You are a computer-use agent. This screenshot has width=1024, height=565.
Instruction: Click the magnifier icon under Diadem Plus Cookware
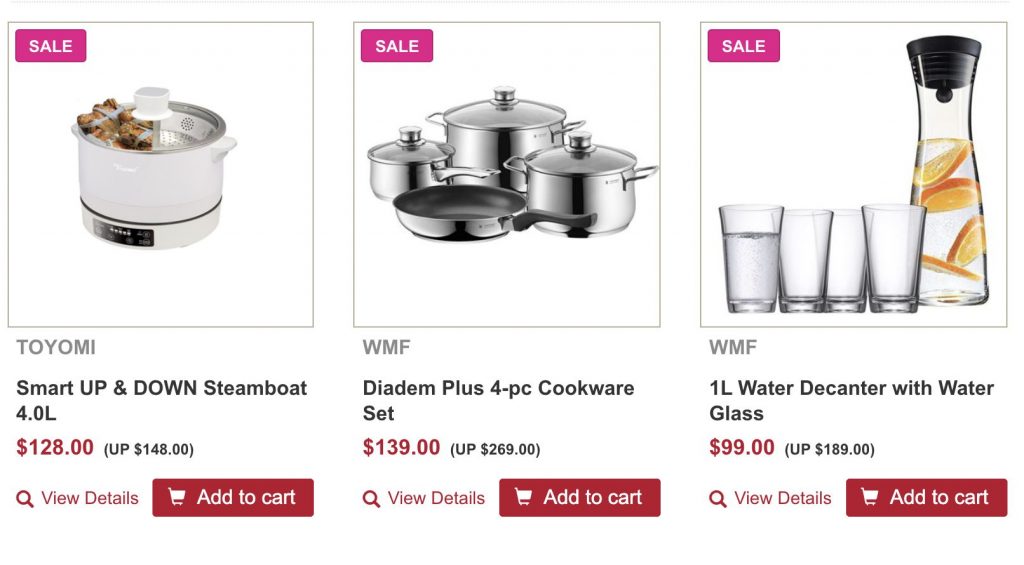[371, 499]
